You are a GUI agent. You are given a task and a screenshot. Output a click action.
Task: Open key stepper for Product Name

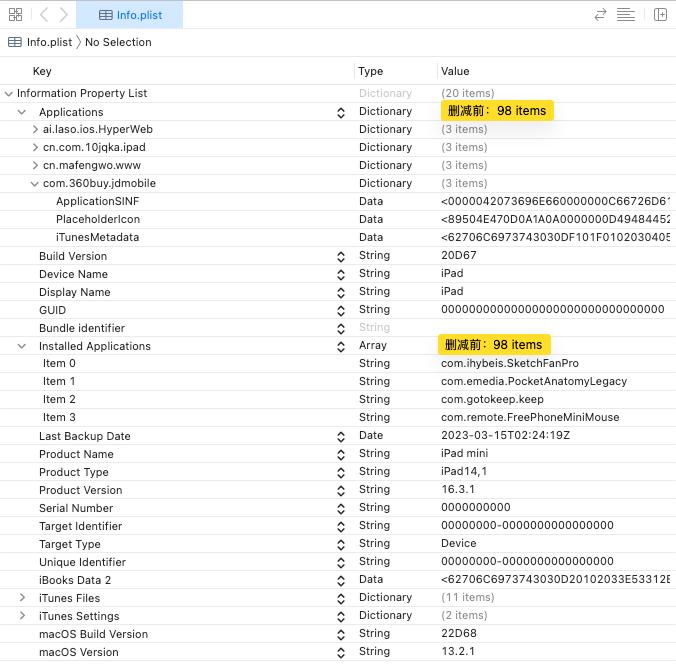pyautogui.click(x=341, y=455)
